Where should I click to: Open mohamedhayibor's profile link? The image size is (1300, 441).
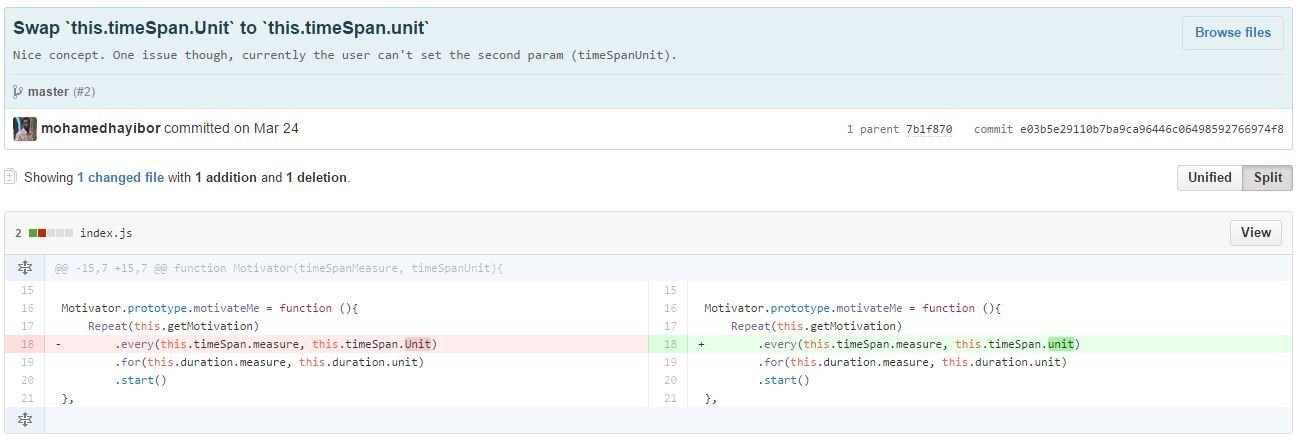pos(100,128)
